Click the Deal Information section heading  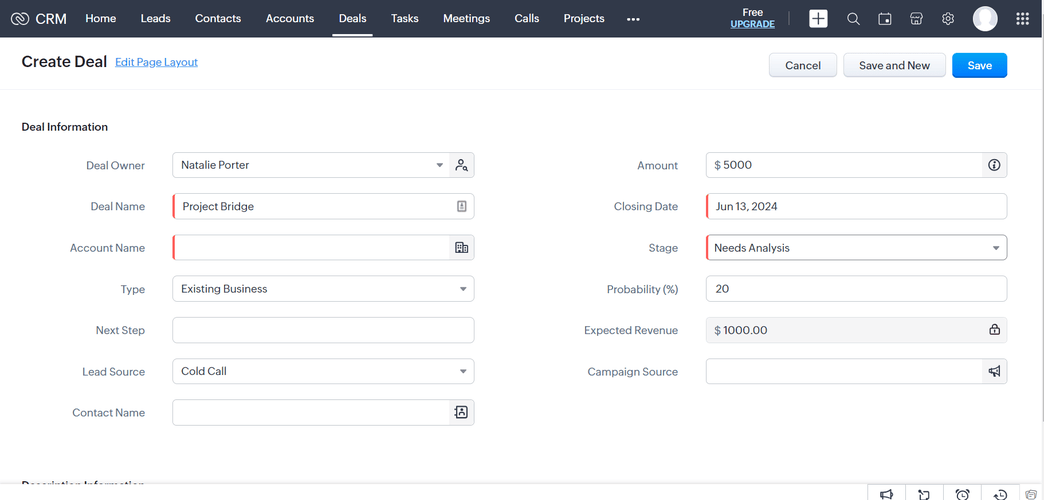(65, 126)
